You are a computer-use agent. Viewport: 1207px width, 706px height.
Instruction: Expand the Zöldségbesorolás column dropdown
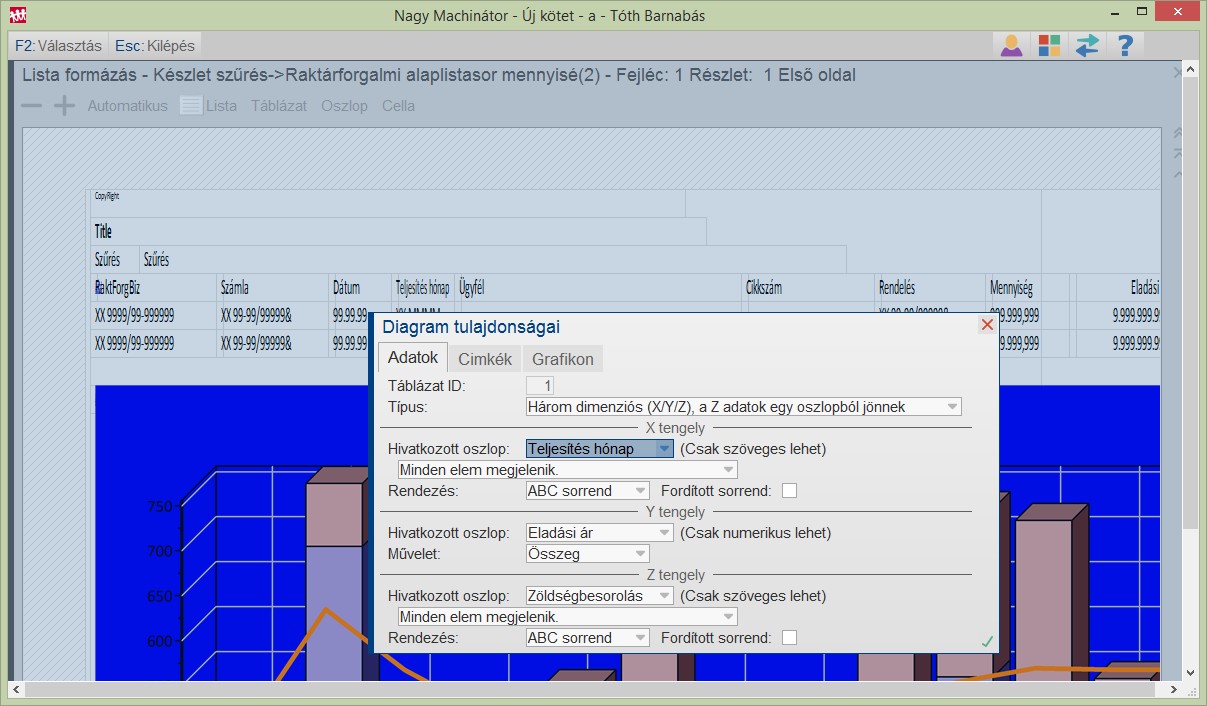663,596
